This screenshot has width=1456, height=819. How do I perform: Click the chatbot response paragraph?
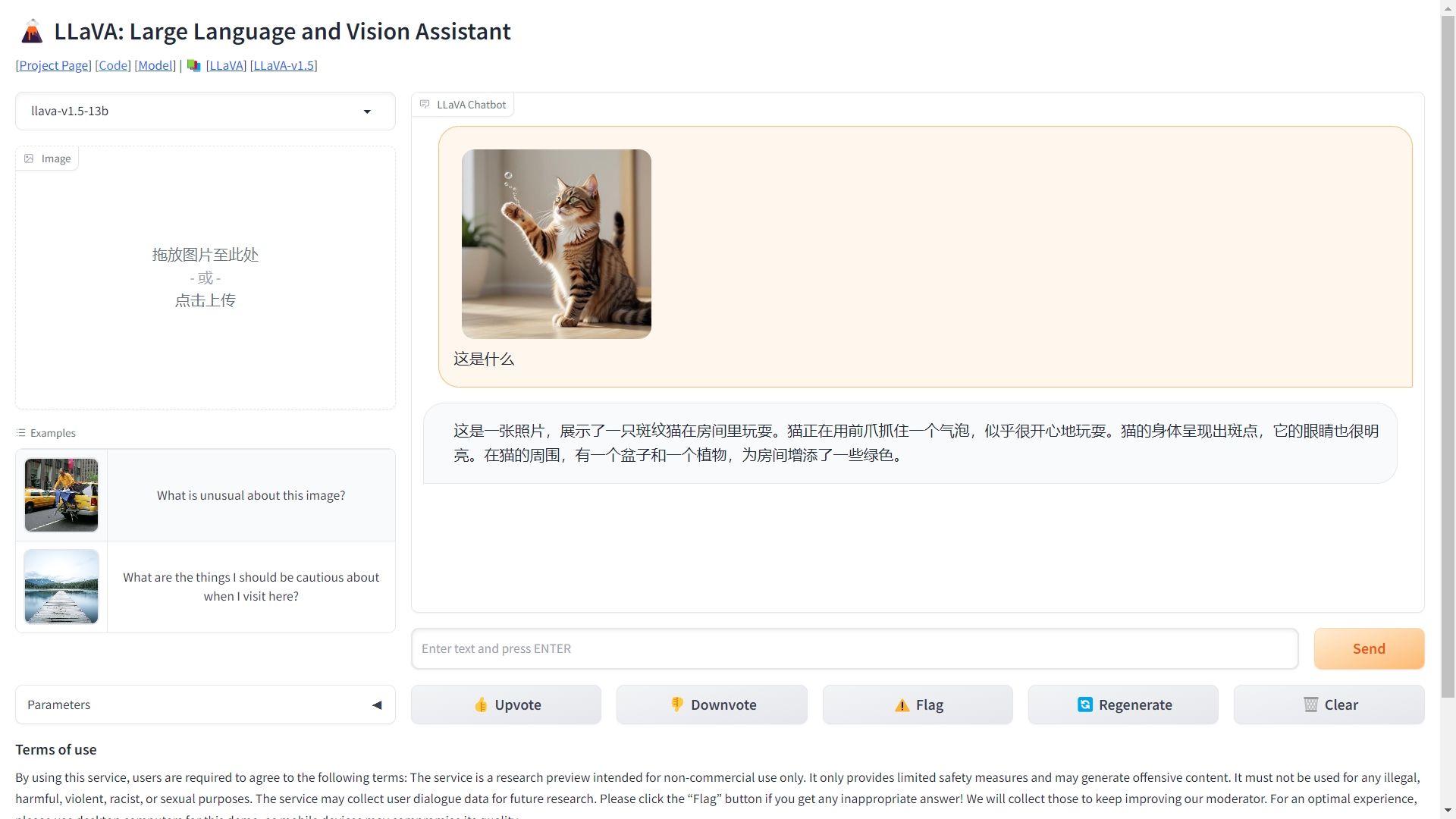click(916, 443)
